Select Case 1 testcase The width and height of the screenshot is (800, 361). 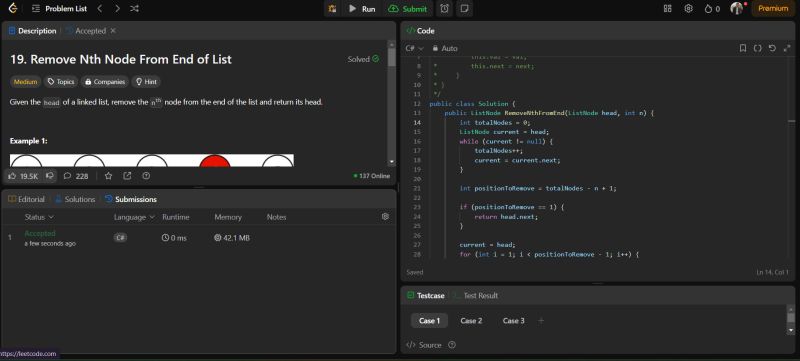coord(429,321)
